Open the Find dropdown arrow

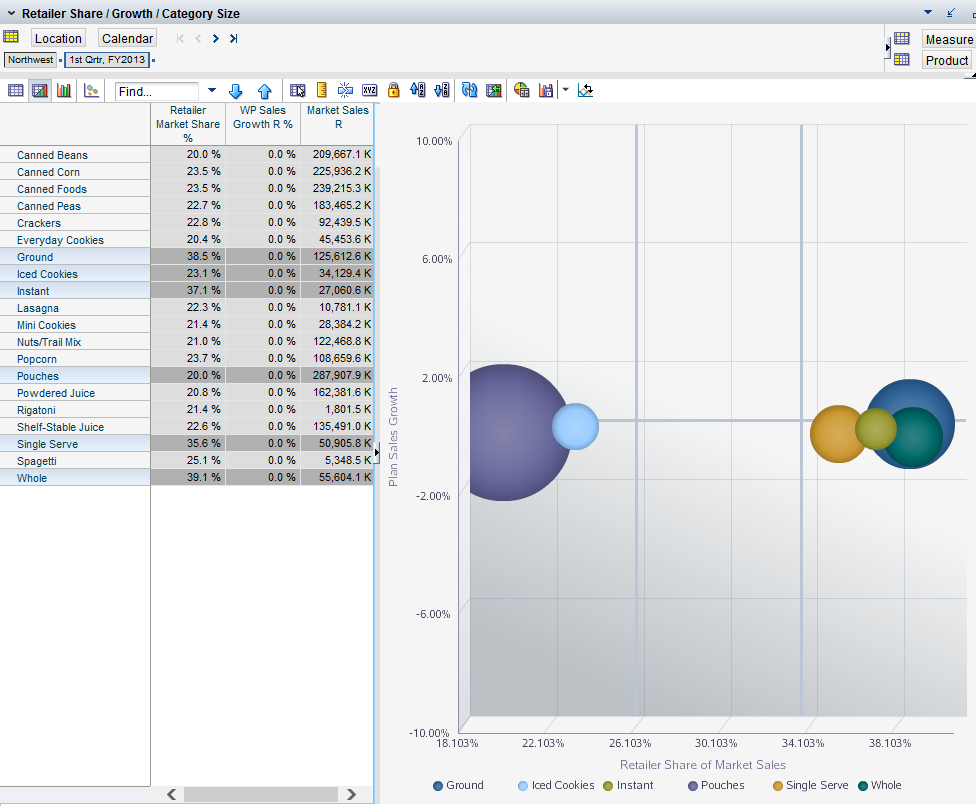(x=211, y=90)
